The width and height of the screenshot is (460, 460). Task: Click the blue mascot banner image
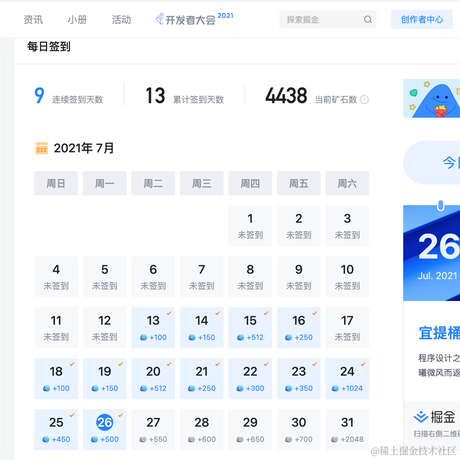[x=432, y=98]
